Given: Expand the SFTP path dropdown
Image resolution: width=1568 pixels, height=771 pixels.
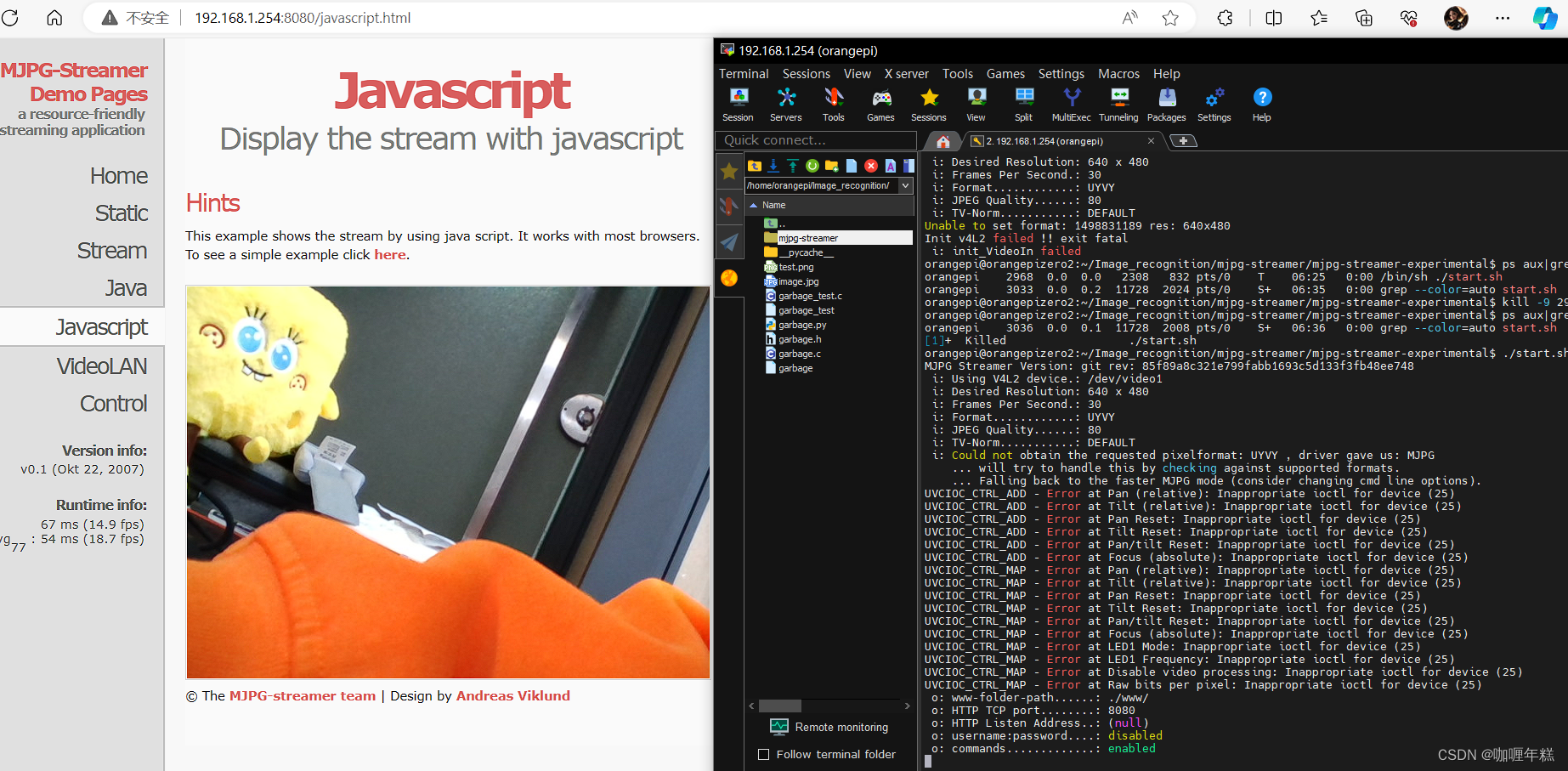Looking at the screenshot, I should (x=905, y=185).
